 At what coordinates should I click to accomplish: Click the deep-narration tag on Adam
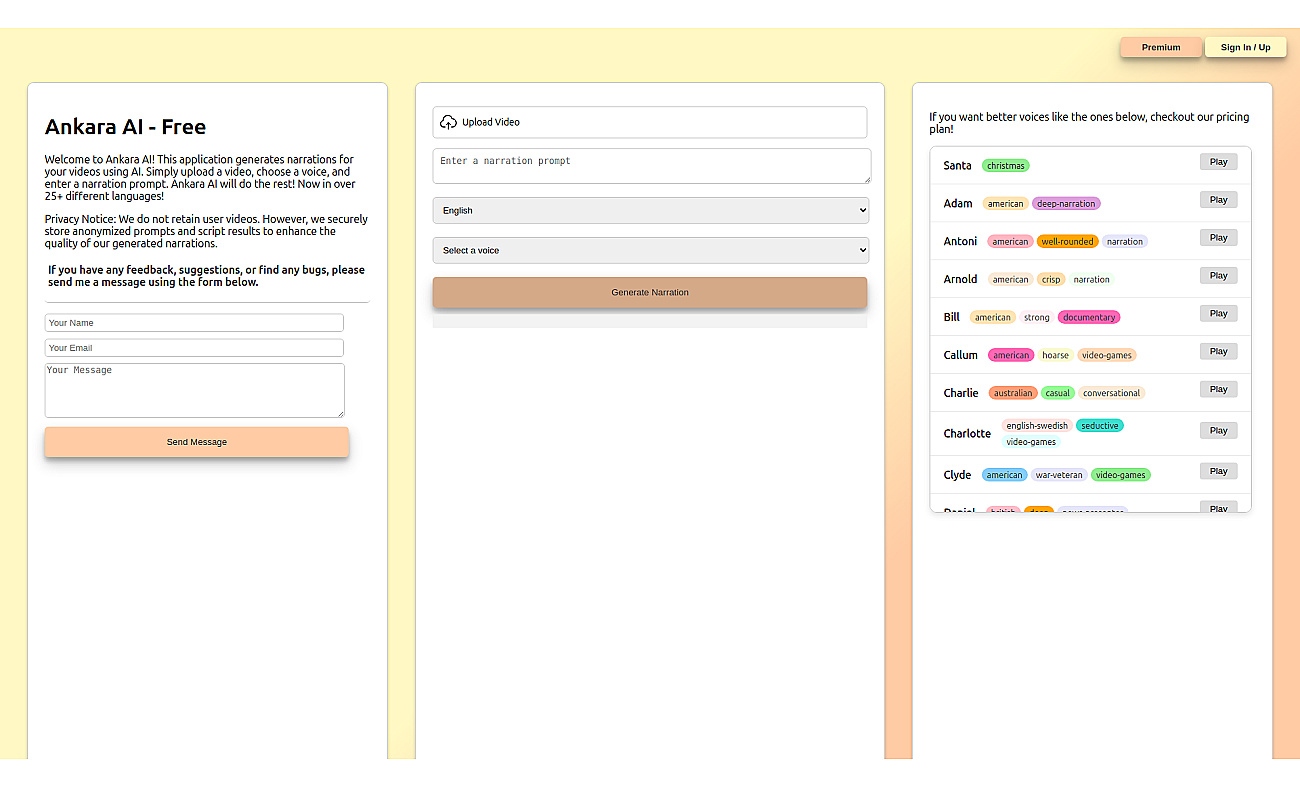tap(1066, 204)
